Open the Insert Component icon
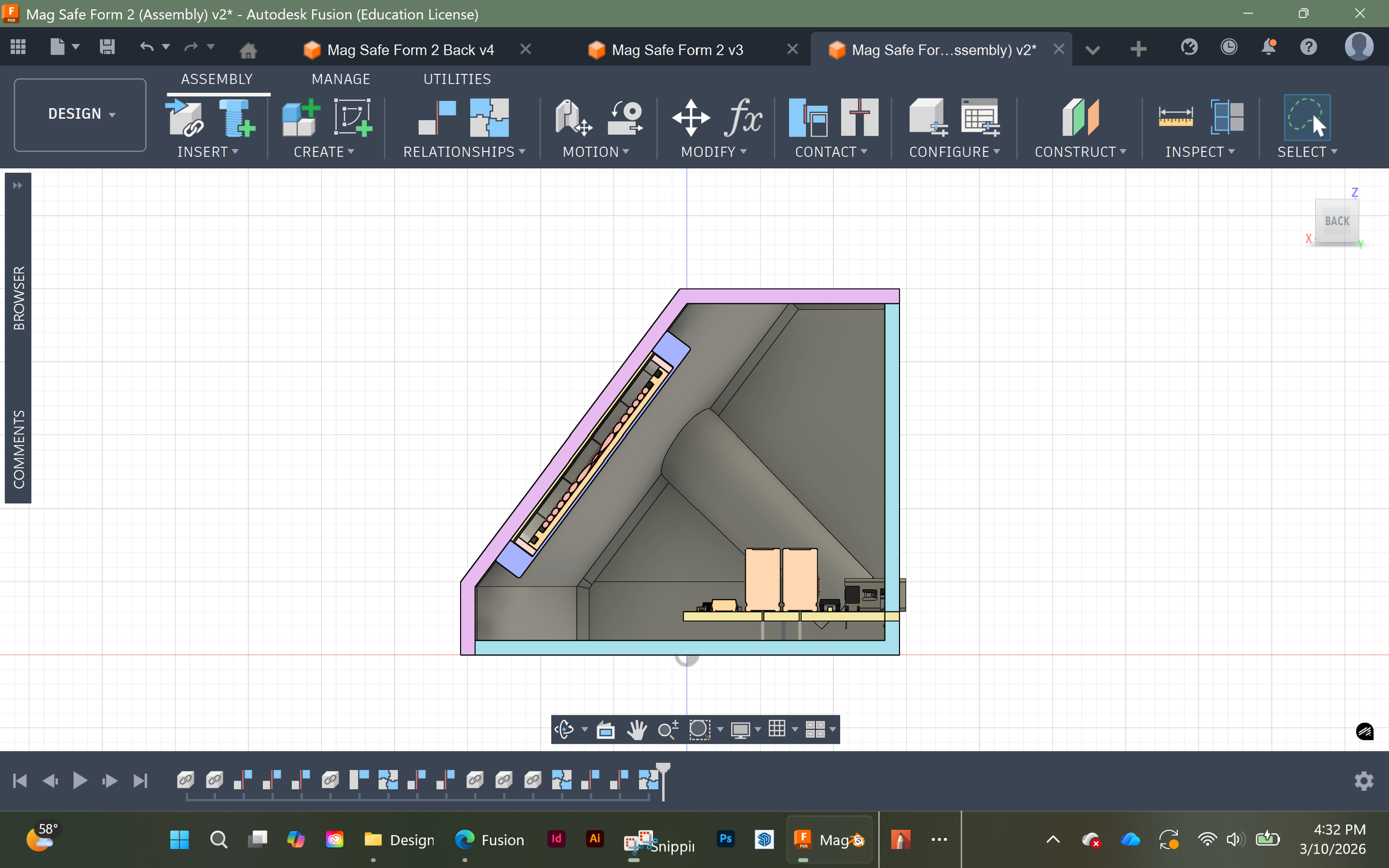Viewport: 1389px width, 868px height. tap(184, 118)
